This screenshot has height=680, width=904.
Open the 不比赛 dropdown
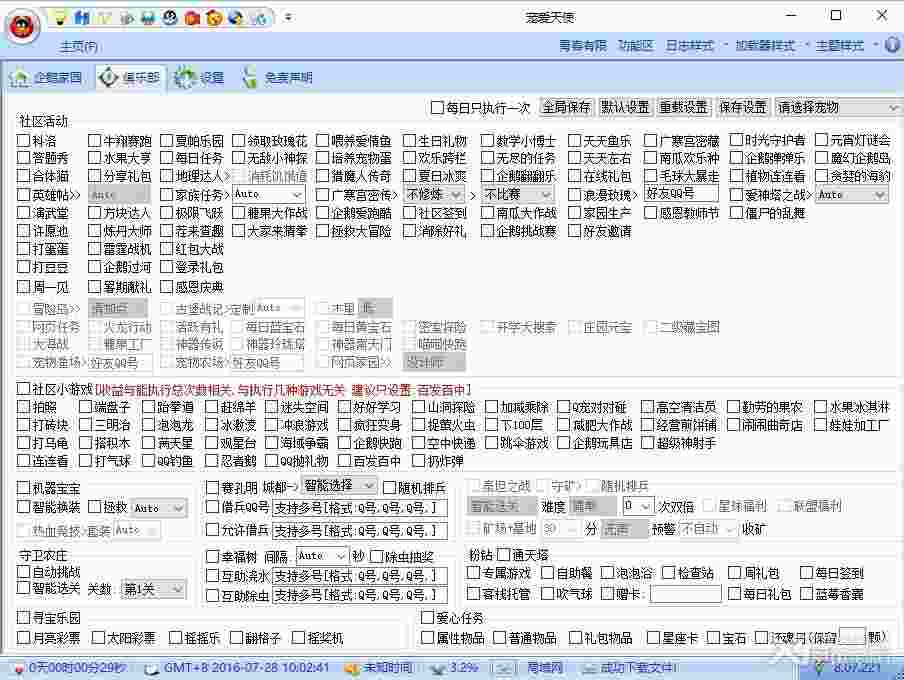pyautogui.click(x=518, y=194)
